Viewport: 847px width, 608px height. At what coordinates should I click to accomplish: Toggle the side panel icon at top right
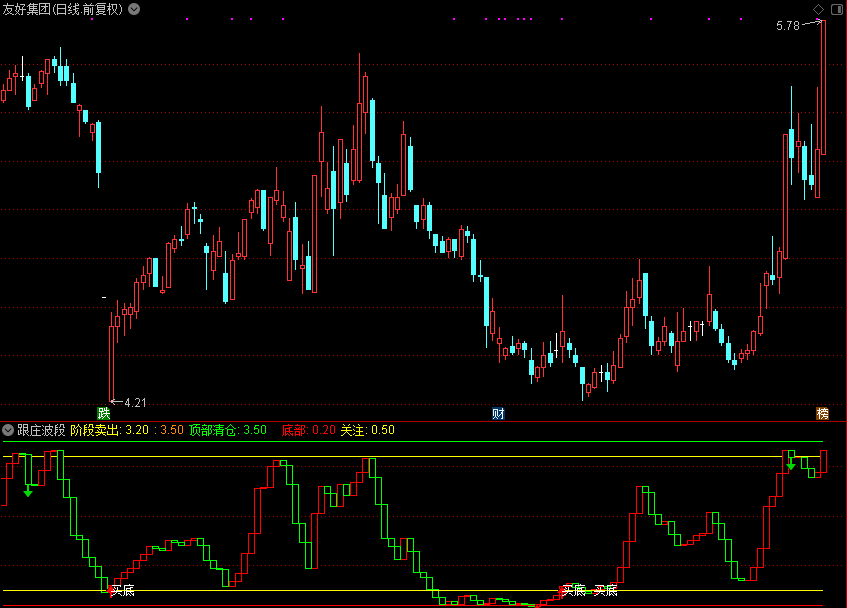837,9
